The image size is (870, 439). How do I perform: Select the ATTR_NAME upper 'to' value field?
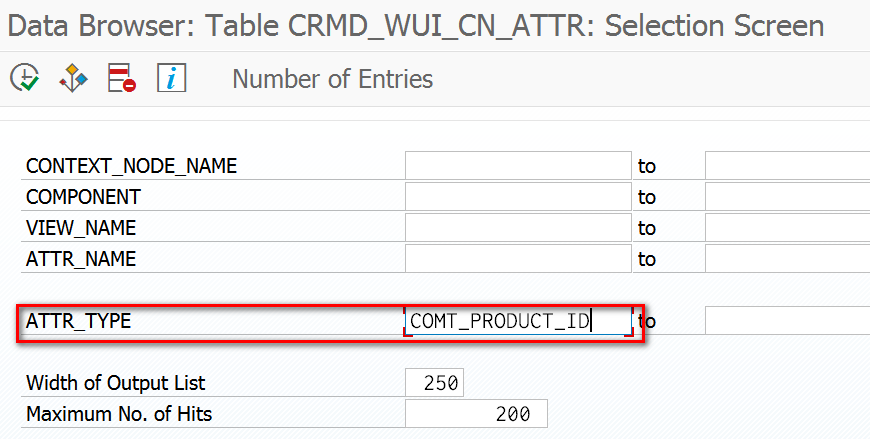tap(787, 259)
